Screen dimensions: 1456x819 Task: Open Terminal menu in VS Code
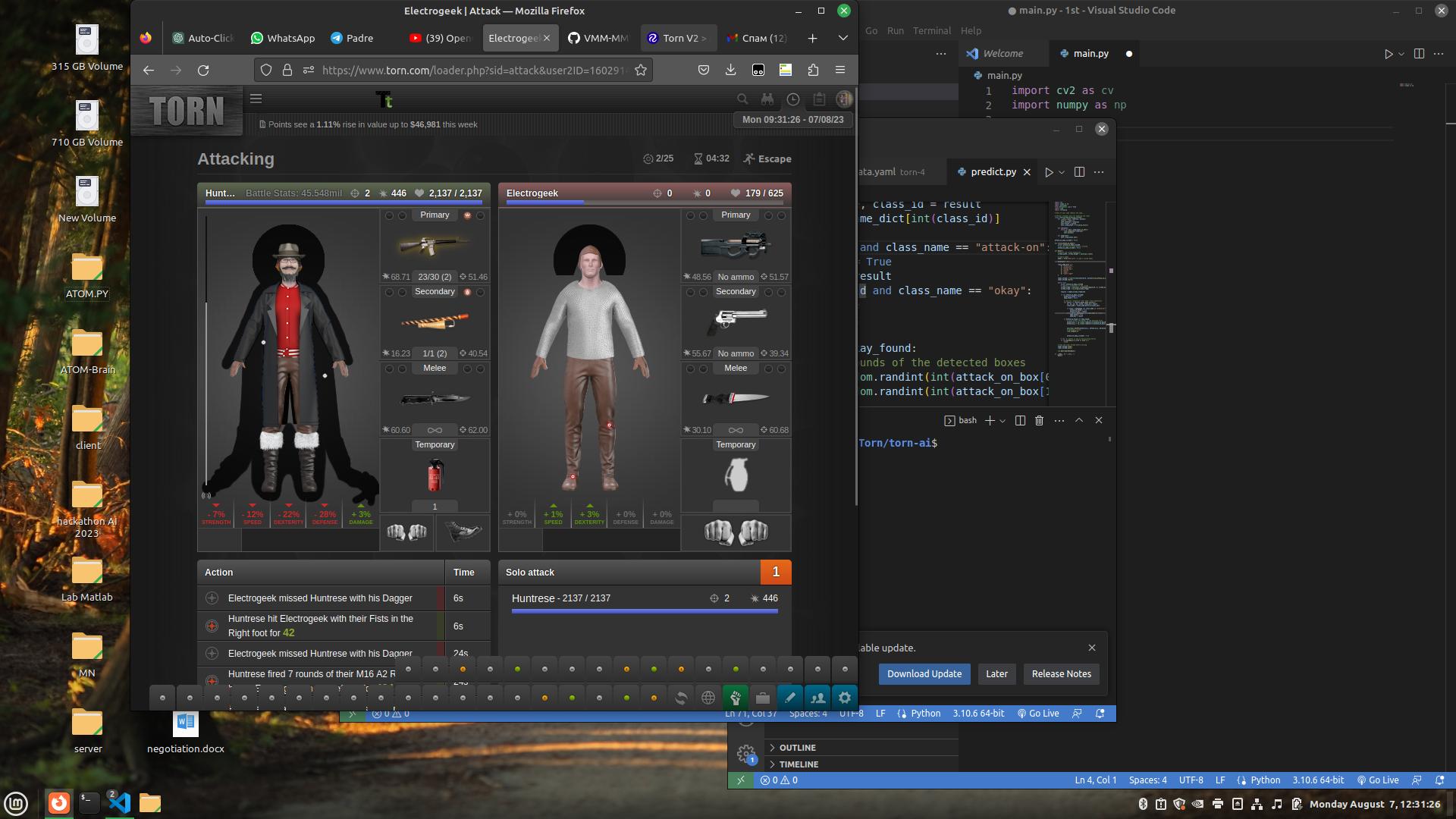point(931,31)
